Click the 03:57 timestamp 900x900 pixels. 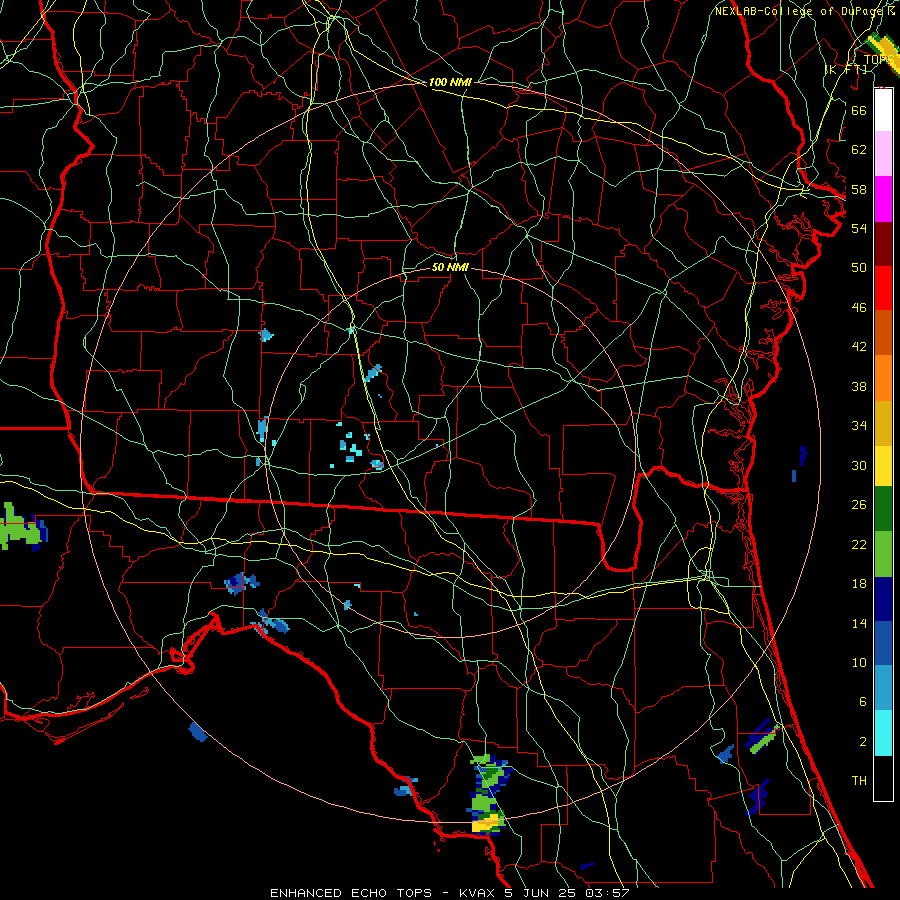coord(607,893)
